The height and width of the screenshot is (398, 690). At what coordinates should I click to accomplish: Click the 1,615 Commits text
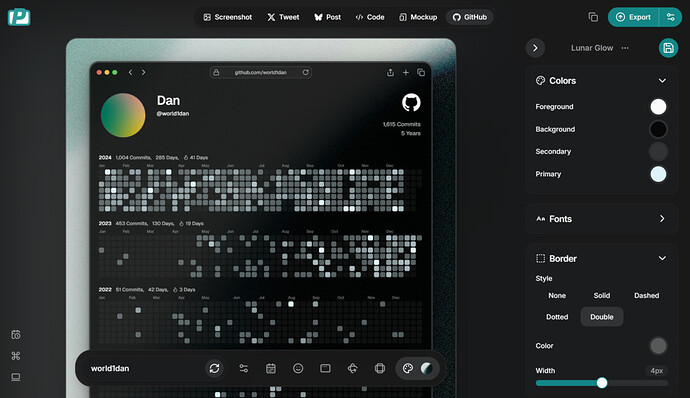[401, 124]
